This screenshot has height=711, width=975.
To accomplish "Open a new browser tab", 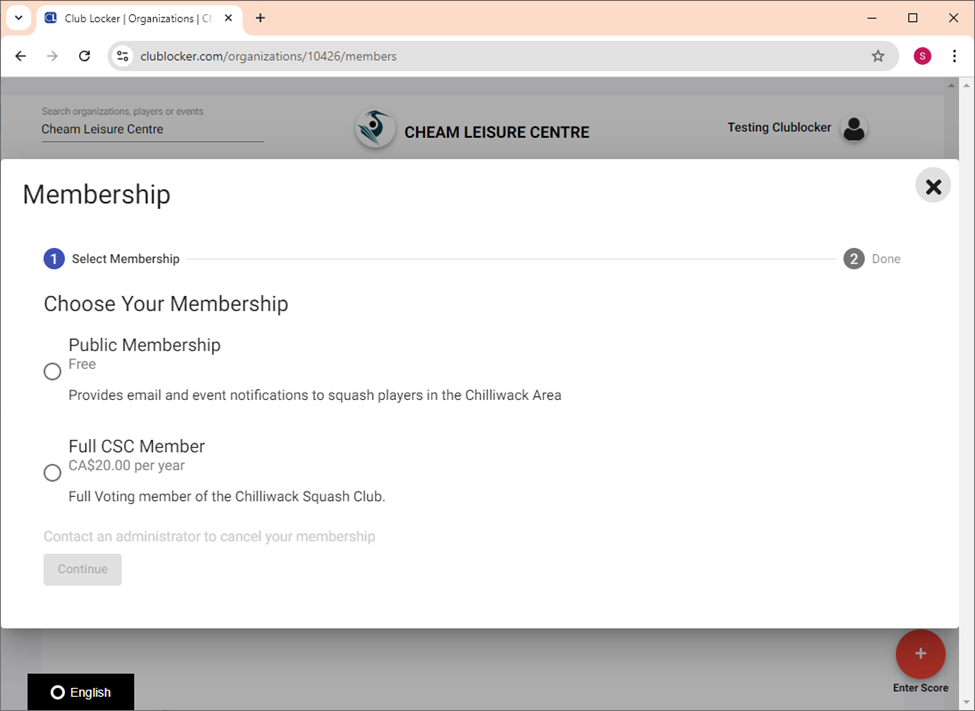I will coord(260,18).
